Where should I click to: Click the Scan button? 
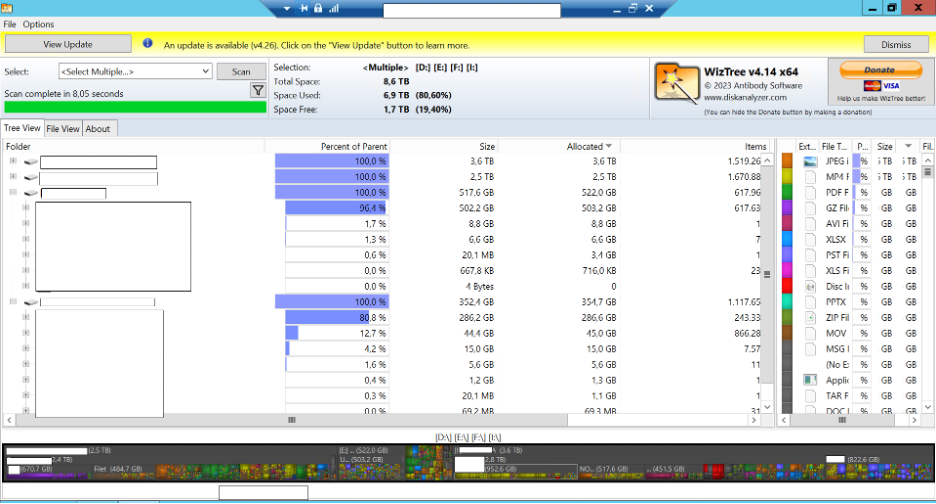tap(241, 72)
